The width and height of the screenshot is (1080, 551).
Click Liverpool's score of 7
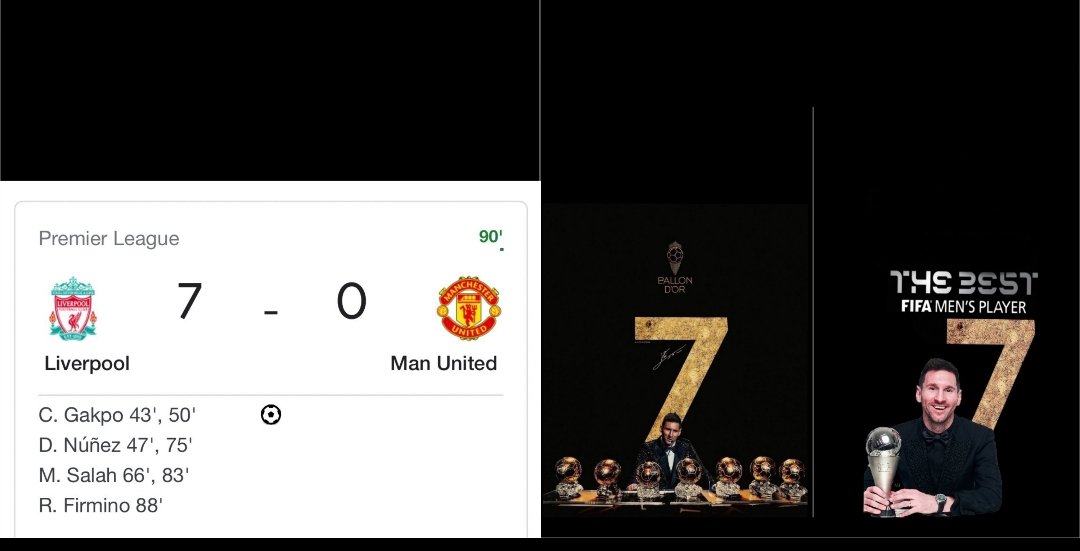(189, 301)
